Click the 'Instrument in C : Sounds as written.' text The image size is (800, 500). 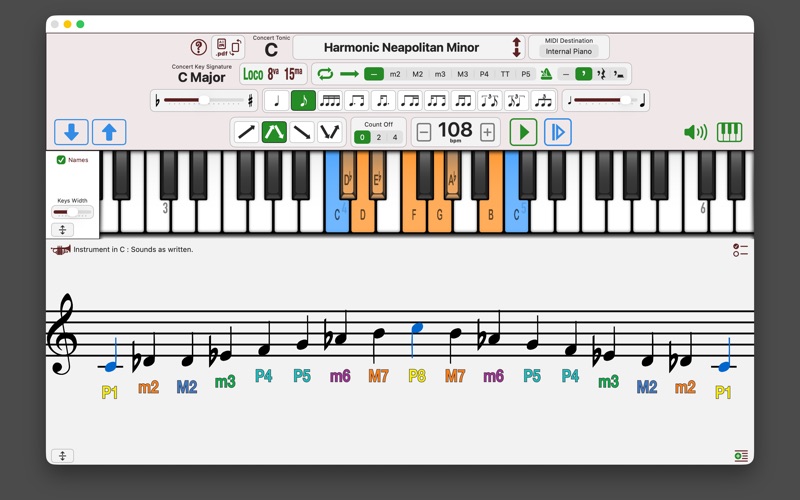point(133,249)
